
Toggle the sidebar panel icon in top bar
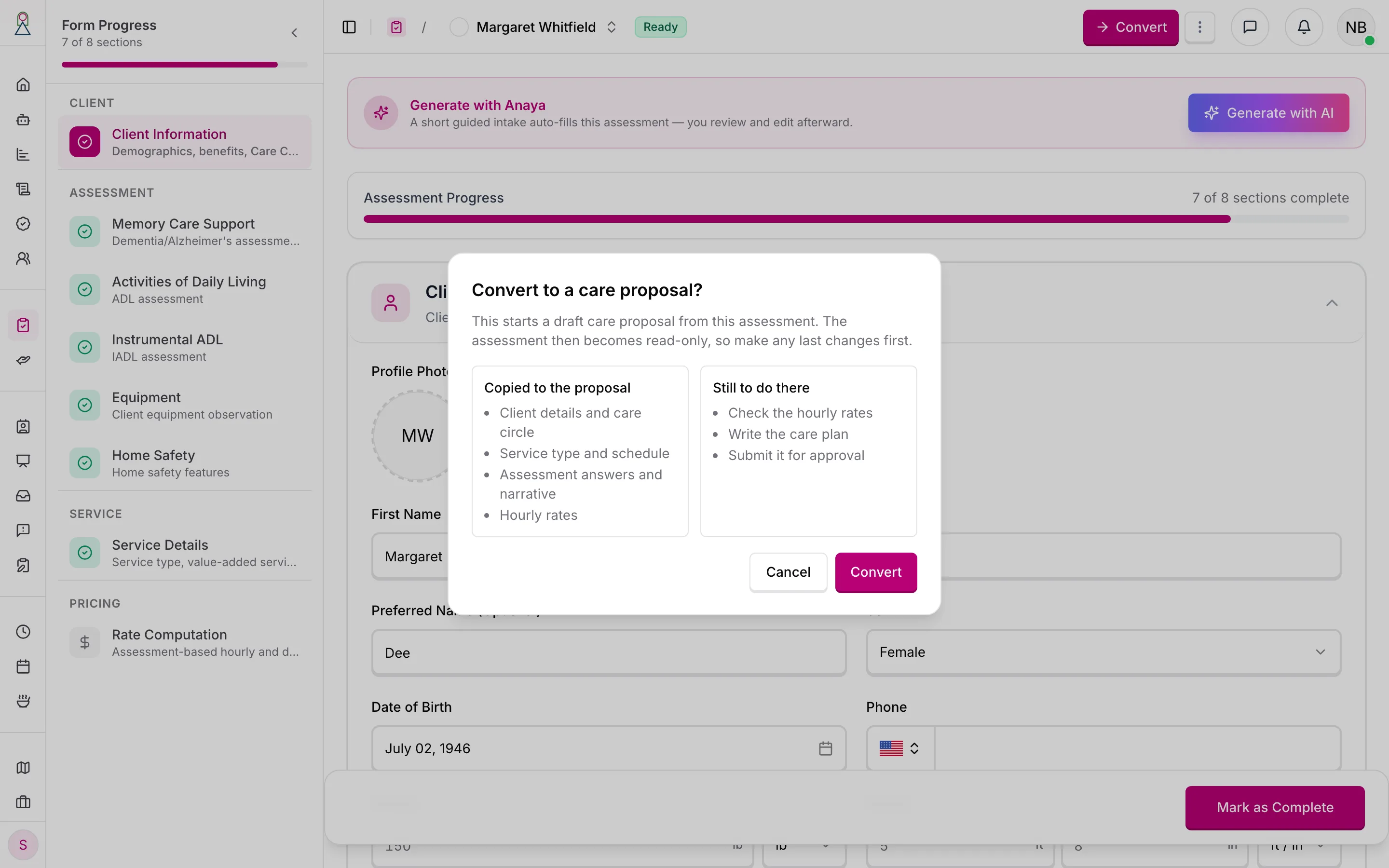[x=349, y=27]
